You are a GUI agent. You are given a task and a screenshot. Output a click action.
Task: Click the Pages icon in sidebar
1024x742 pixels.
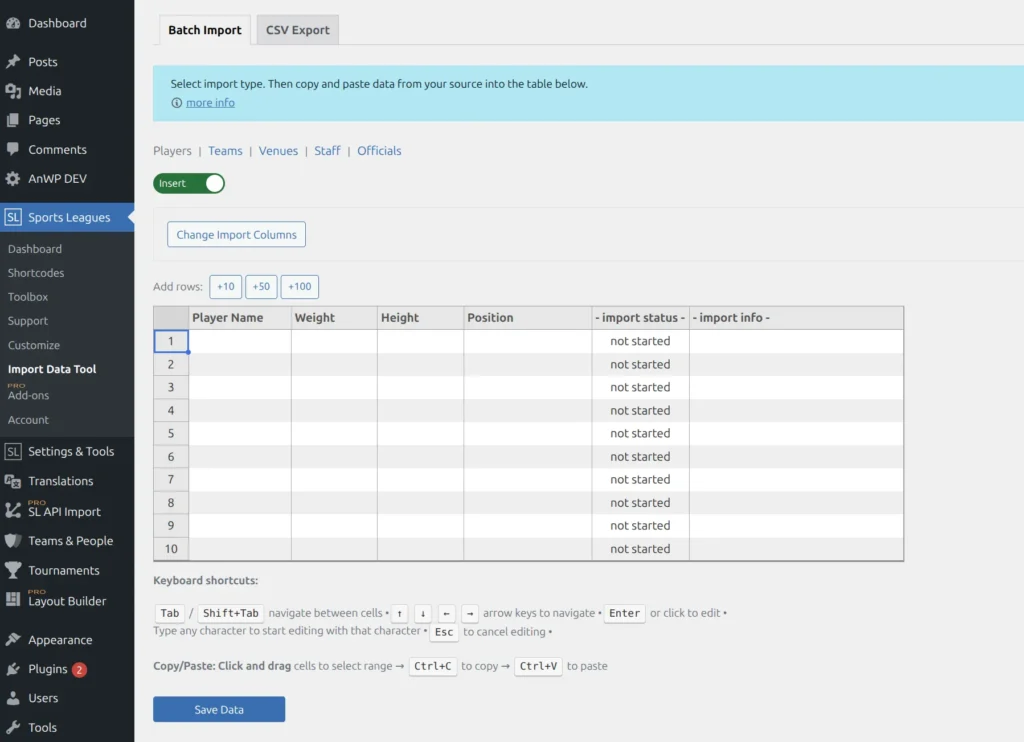[13, 120]
